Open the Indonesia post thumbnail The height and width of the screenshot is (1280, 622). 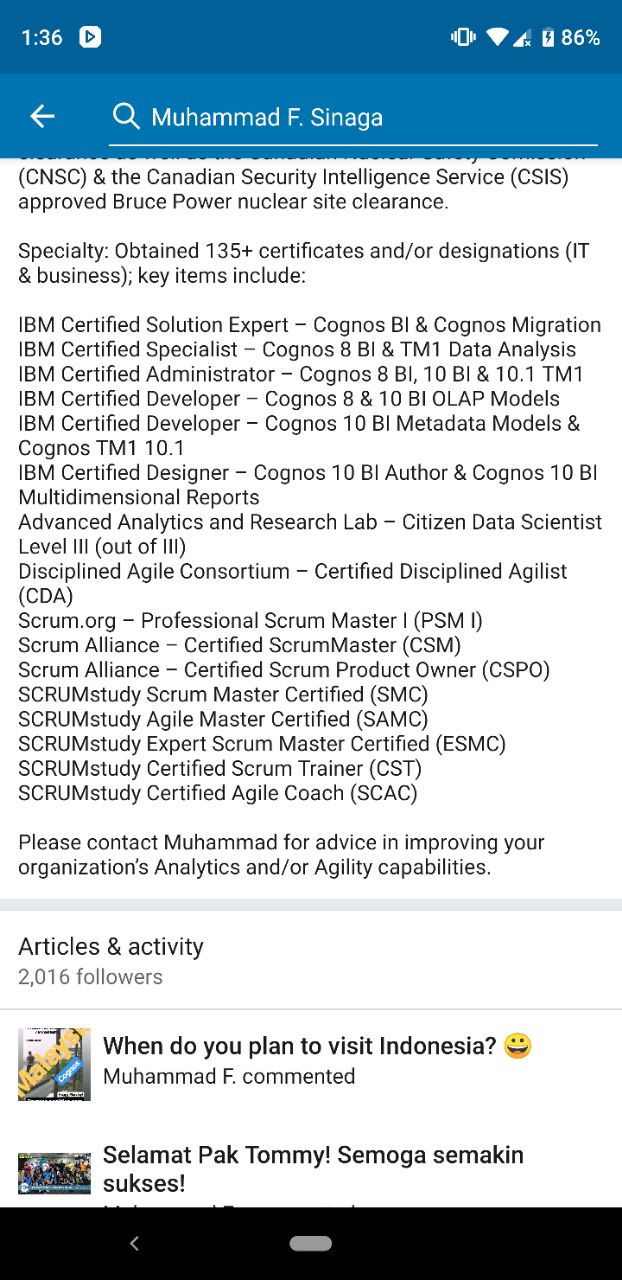pos(54,1064)
